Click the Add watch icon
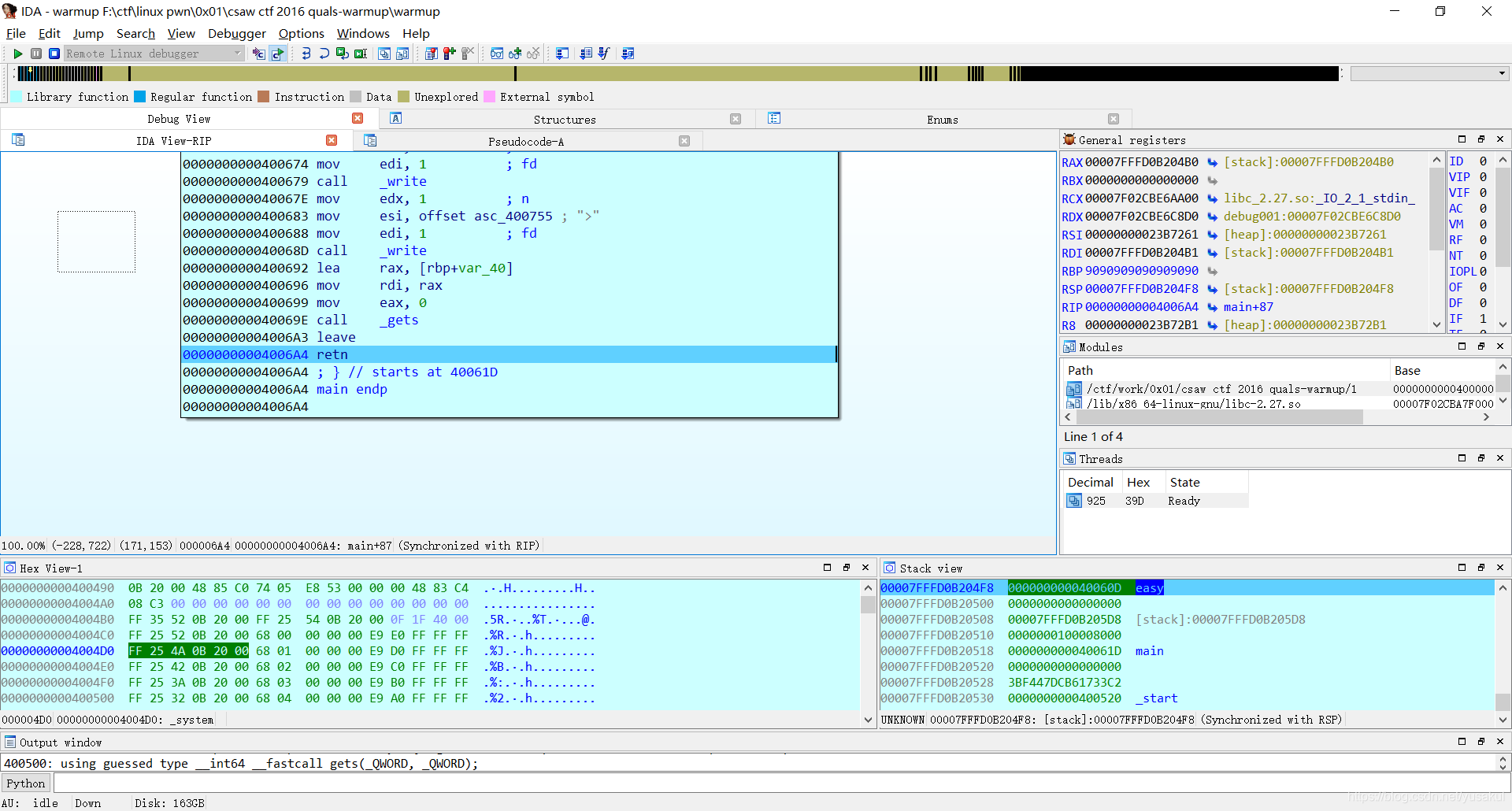The height and width of the screenshot is (811, 1512). coord(515,54)
